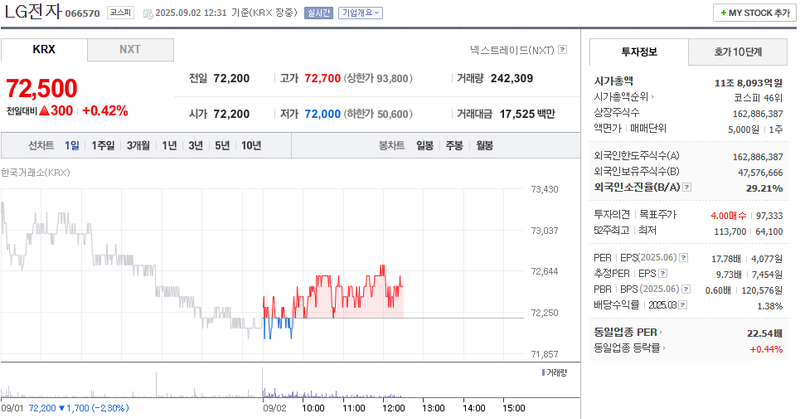The image size is (800, 419).
Task: Select the 1일 line chart period
Action: pos(72,145)
